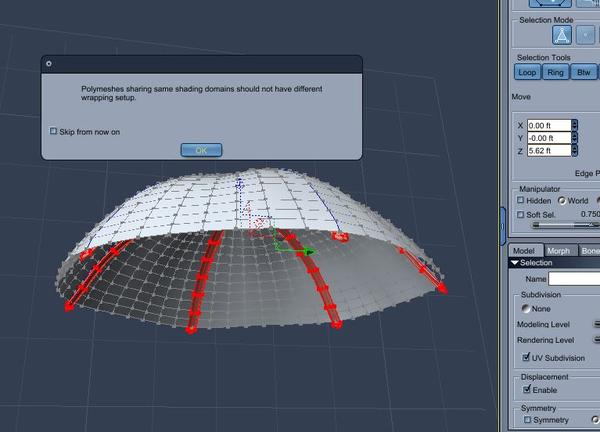The height and width of the screenshot is (432, 600).
Task: Click the green manipulator arrow in viewport
Action: click(309, 252)
